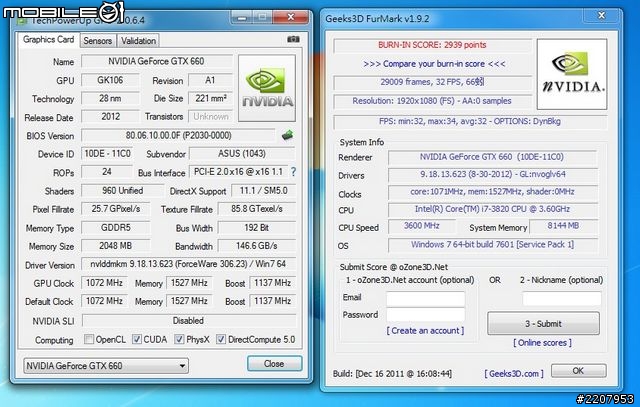640x407 pixels.
Task: Enable the OpenCL checkbox
Action: coord(89,339)
